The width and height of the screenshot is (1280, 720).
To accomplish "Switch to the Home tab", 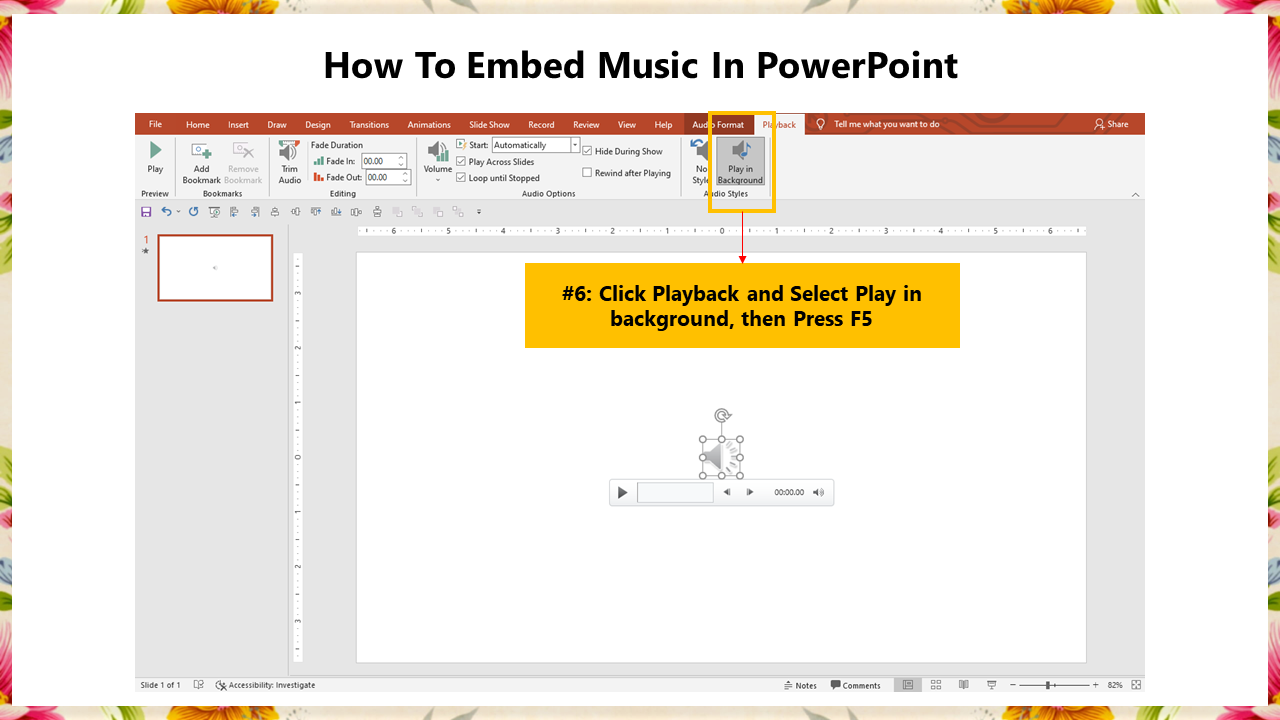I will tap(198, 125).
